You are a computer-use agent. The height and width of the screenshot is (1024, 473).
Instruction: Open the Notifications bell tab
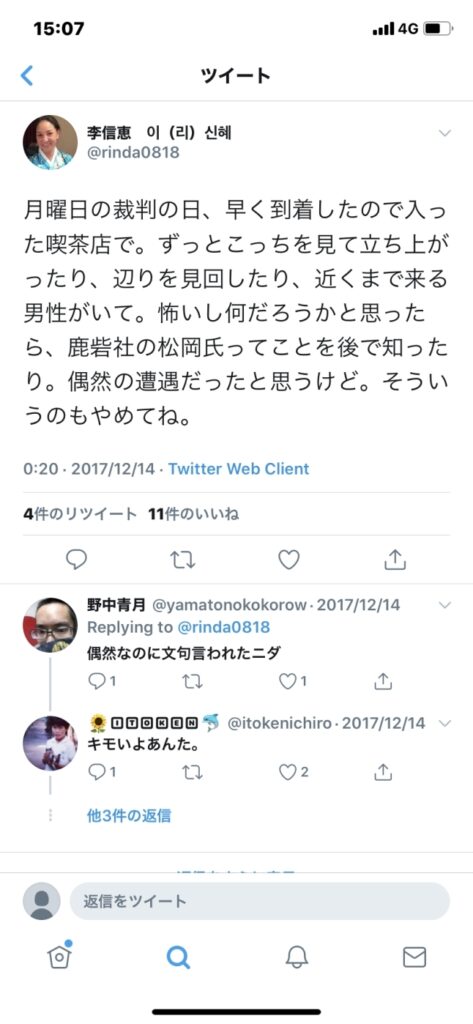pyautogui.click(x=297, y=957)
